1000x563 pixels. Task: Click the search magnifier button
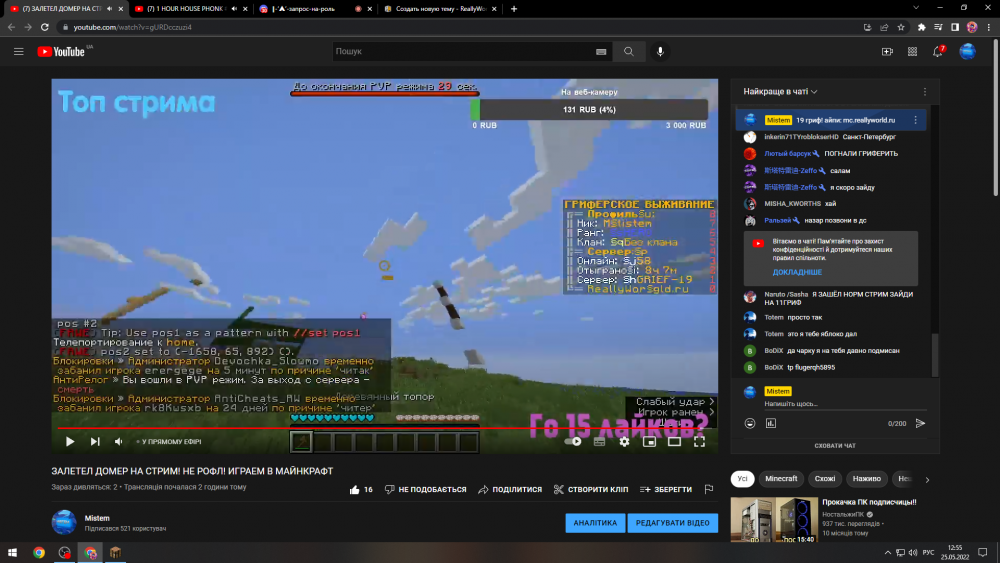[x=628, y=52]
